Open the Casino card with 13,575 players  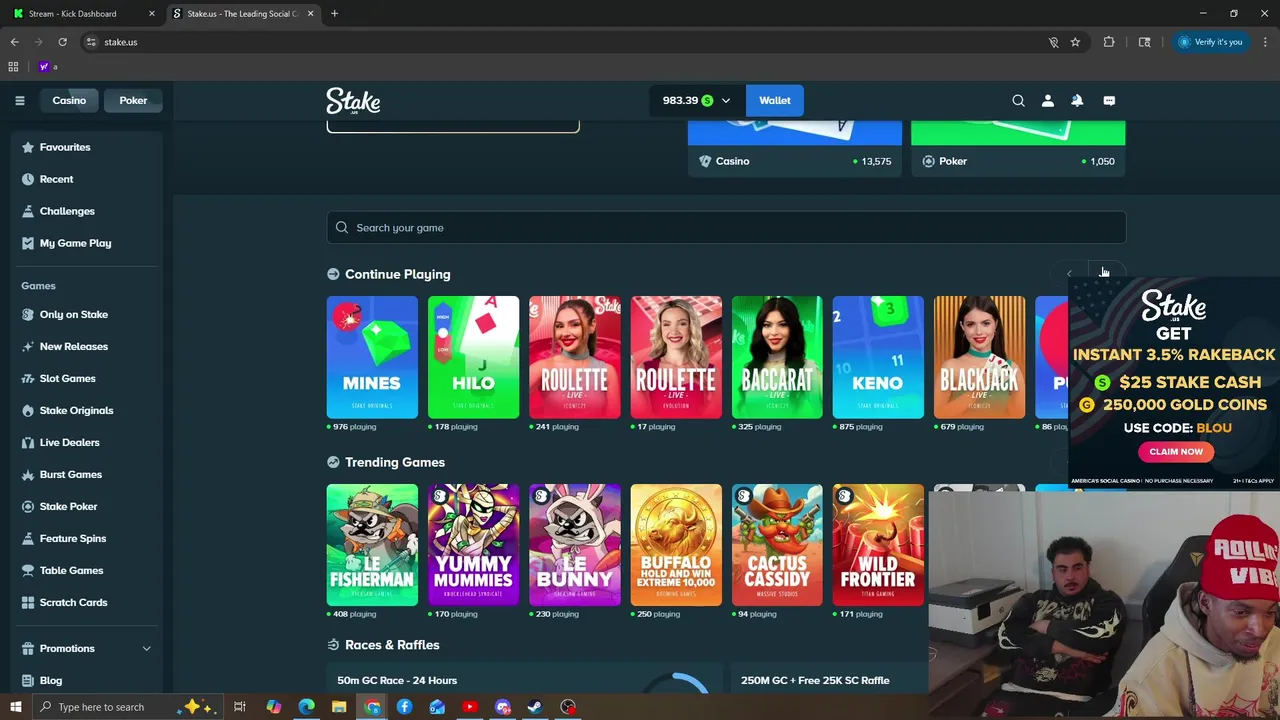tap(795, 148)
